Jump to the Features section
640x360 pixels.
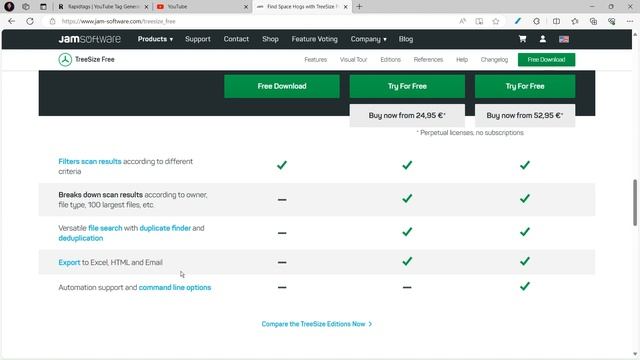tap(316, 60)
